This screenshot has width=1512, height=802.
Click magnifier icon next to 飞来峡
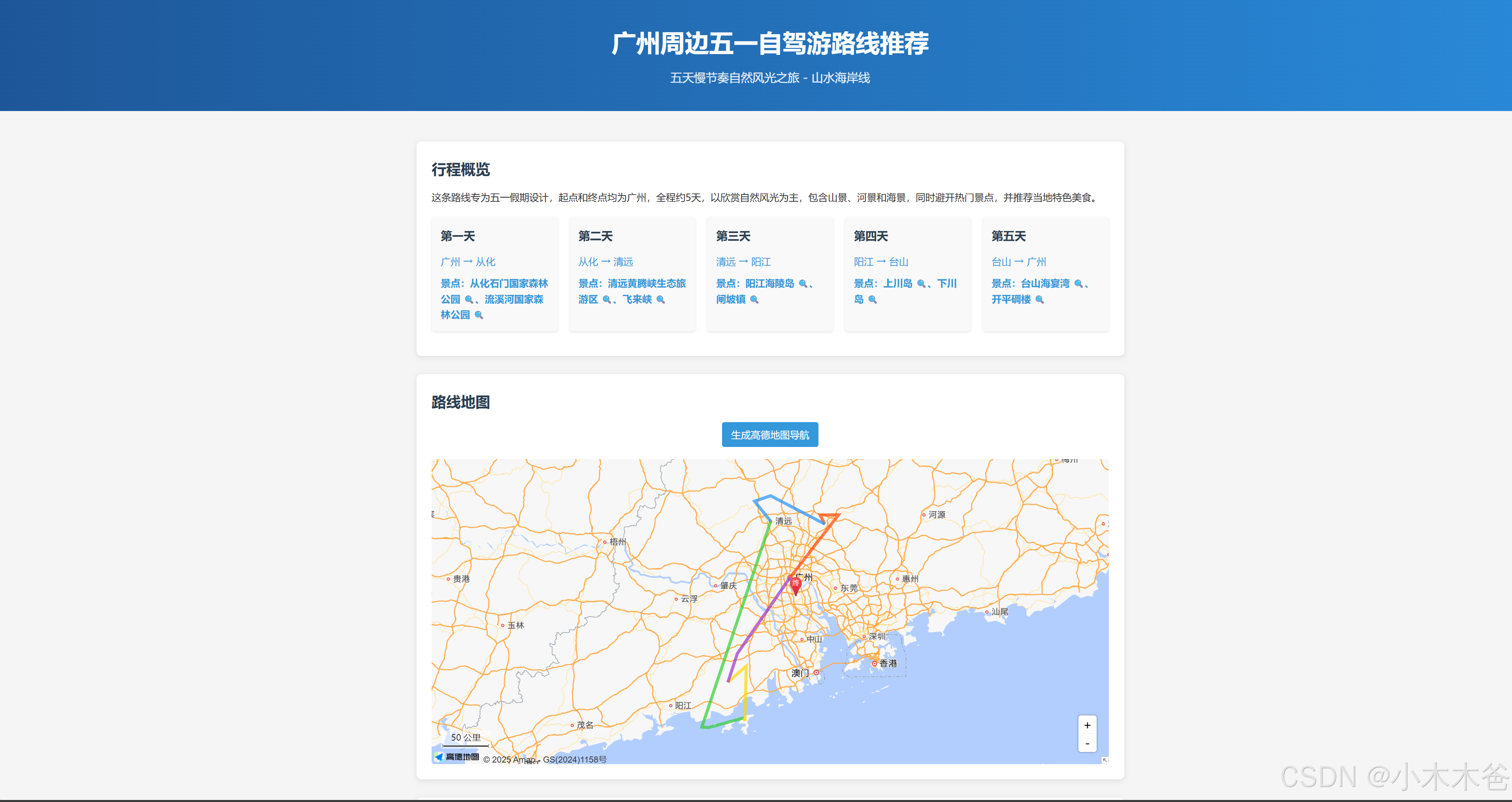(x=660, y=299)
